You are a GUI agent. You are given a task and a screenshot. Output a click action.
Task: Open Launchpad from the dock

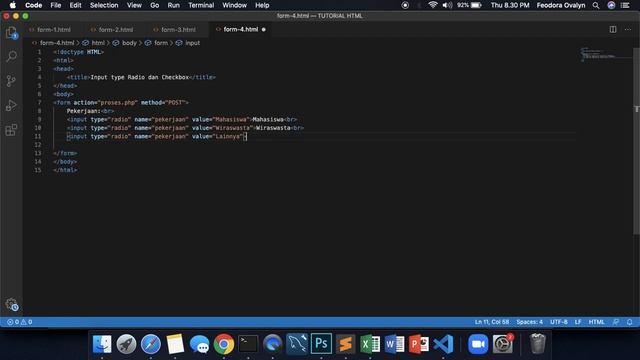pyautogui.click(x=126, y=344)
